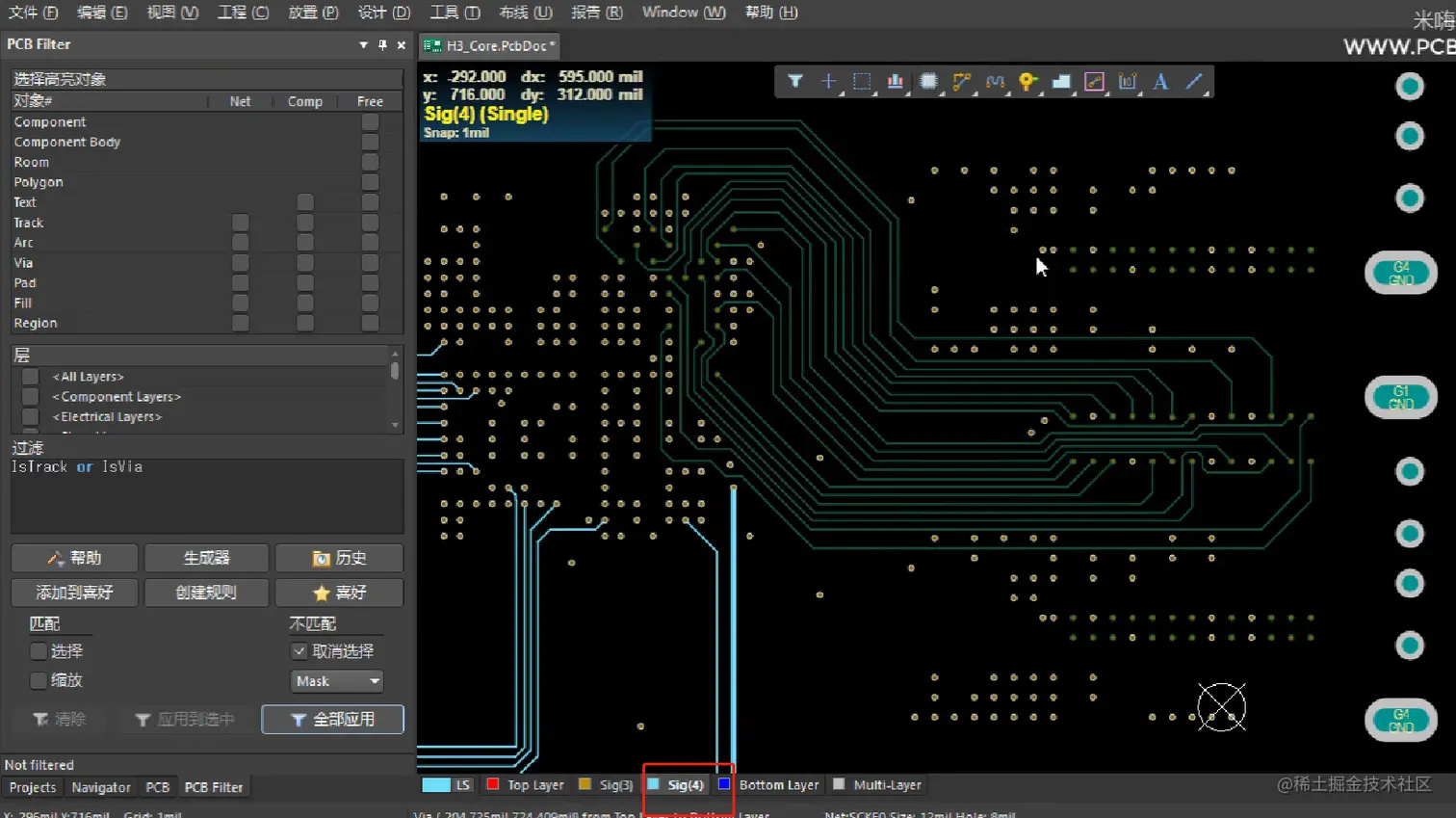Click the 全部应用 apply button

tap(332, 720)
